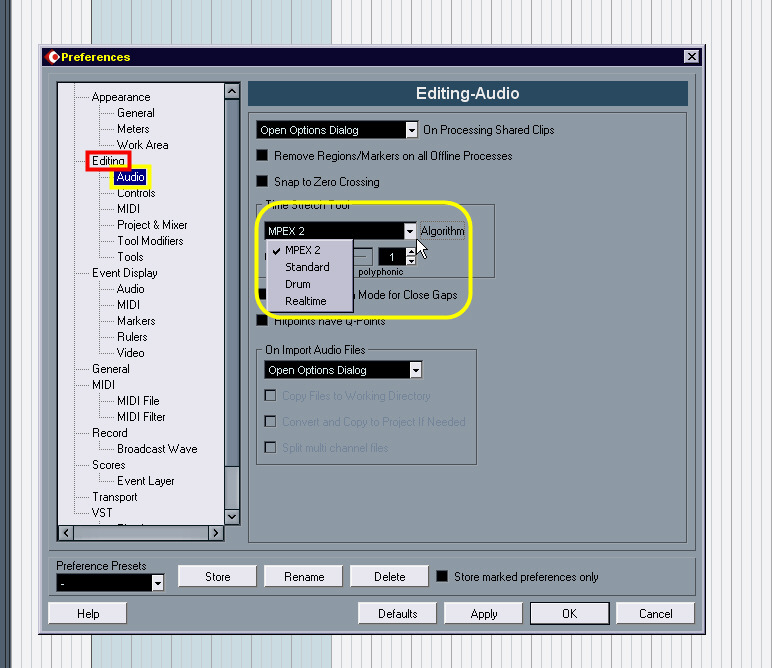Select Tools tree item
772x668 pixels.
click(130, 257)
